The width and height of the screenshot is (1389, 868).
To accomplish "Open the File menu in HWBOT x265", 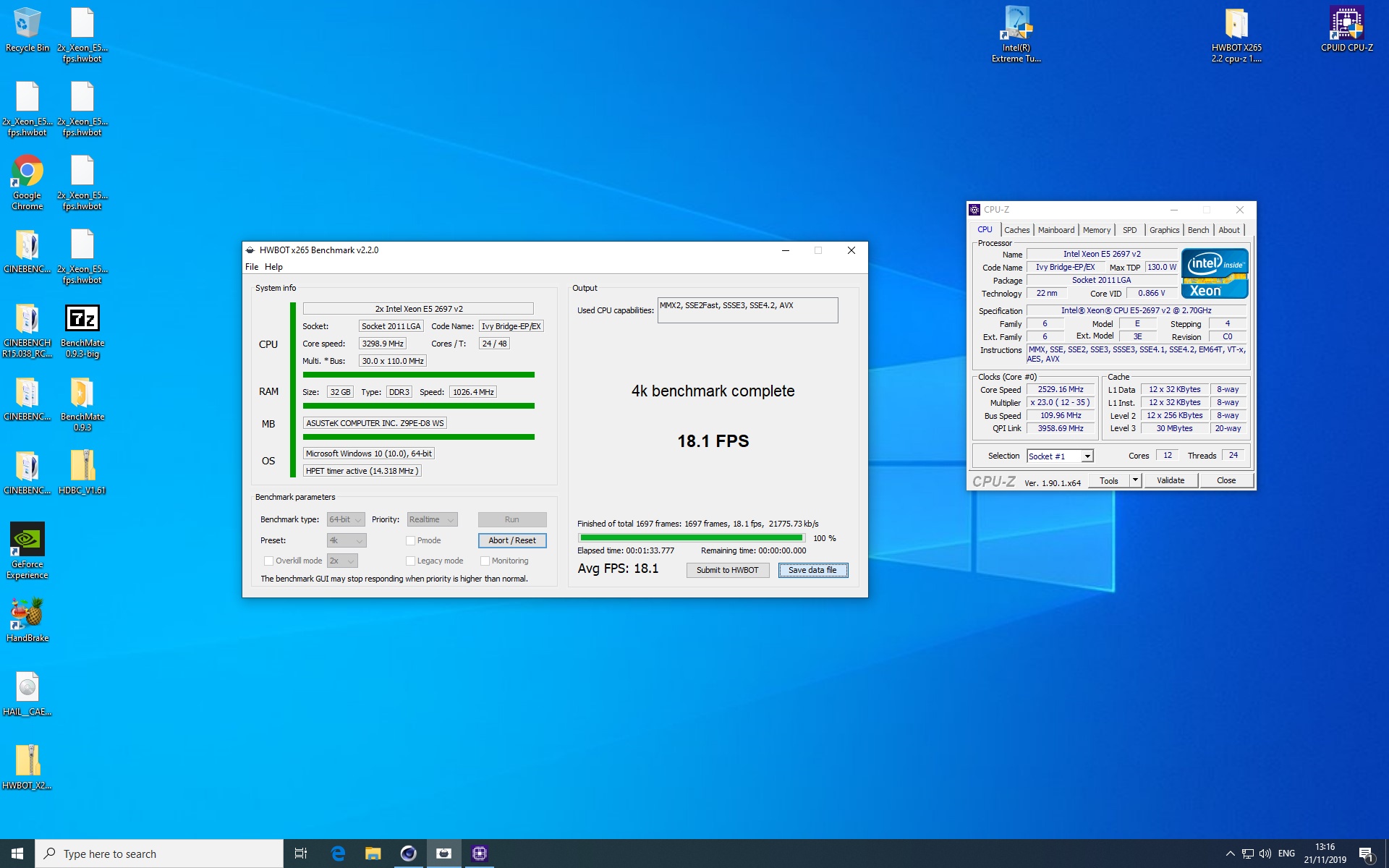I will coord(252,267).
